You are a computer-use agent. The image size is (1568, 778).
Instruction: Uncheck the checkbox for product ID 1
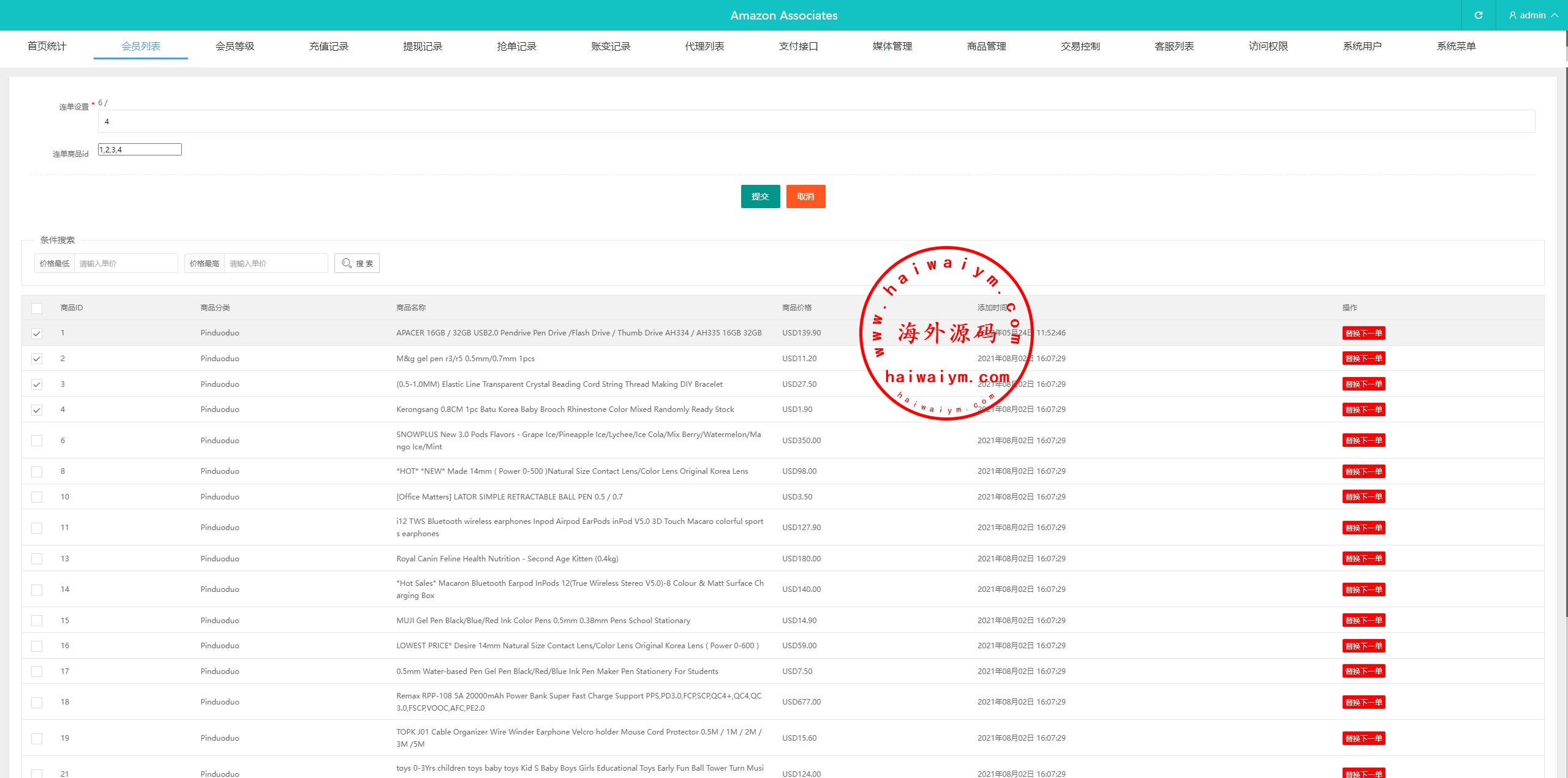pyautogui.click(x=37, y=334)
